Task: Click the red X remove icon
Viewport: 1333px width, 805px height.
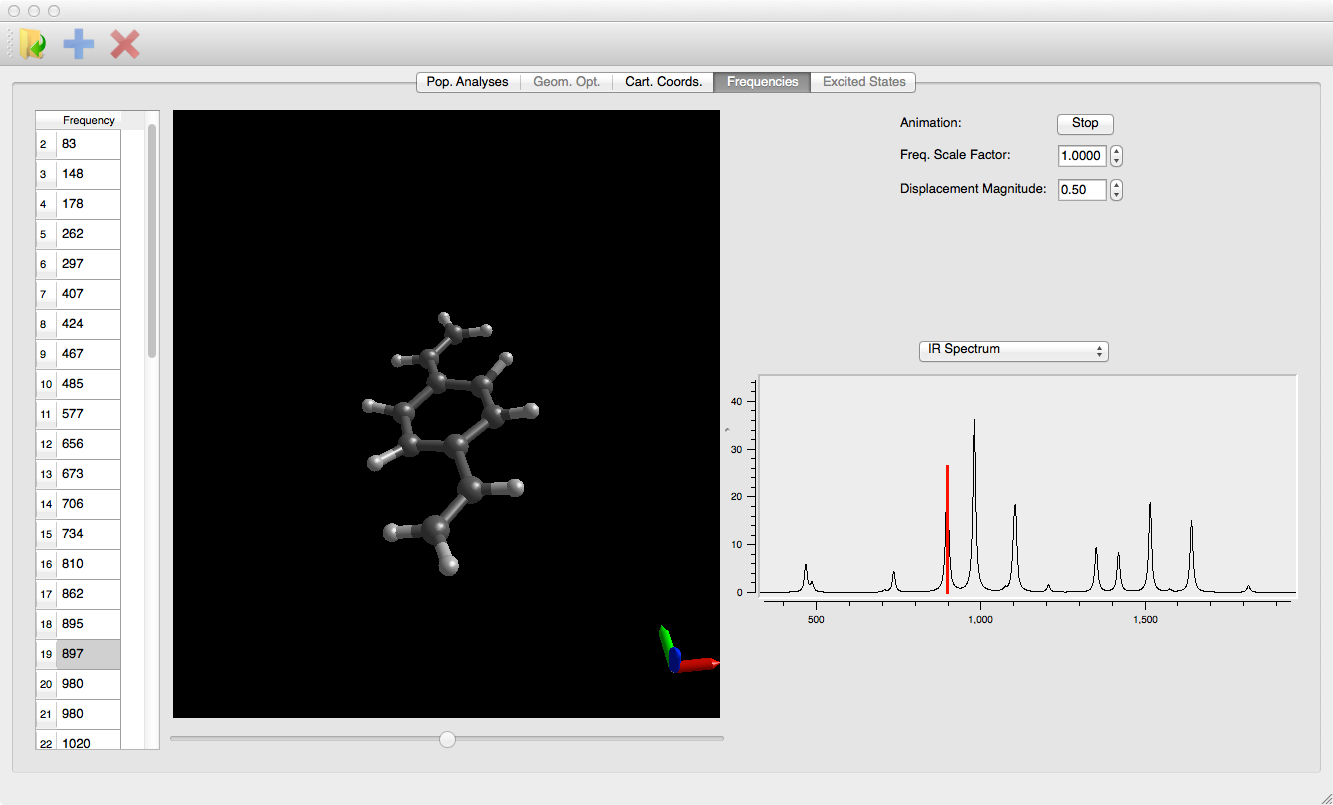Action: tap(125, 44)
